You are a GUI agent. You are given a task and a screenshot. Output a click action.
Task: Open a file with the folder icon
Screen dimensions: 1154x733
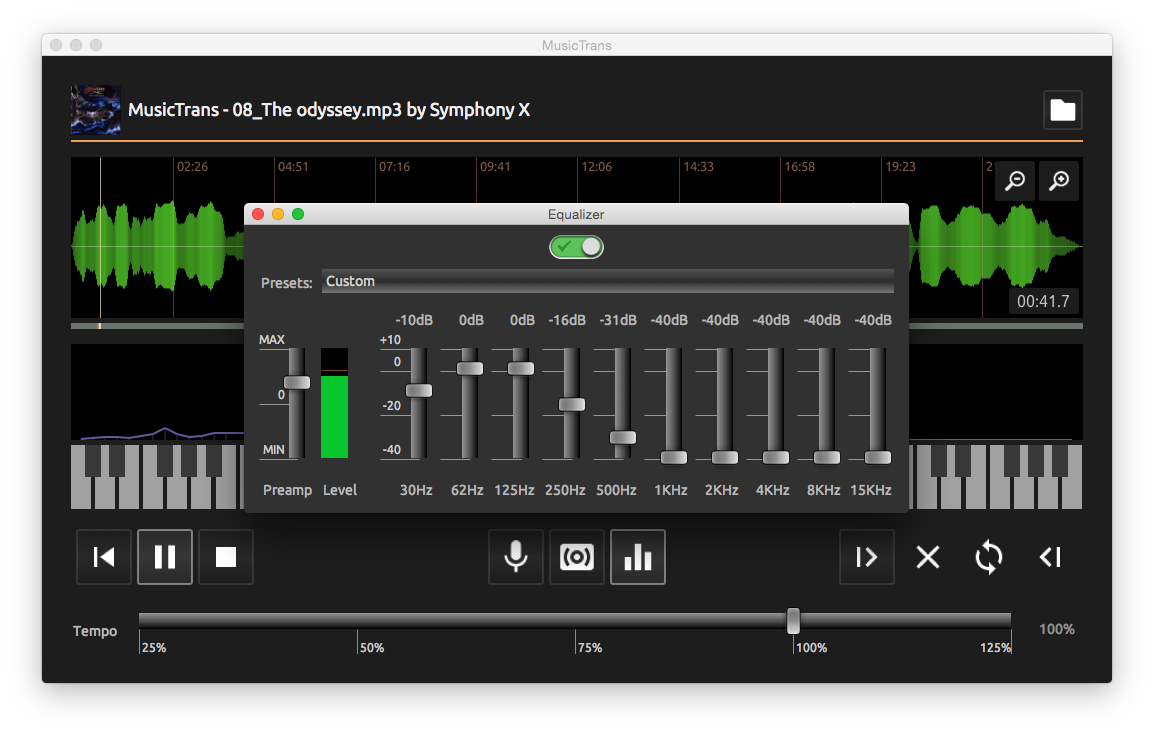point(1062,110)
